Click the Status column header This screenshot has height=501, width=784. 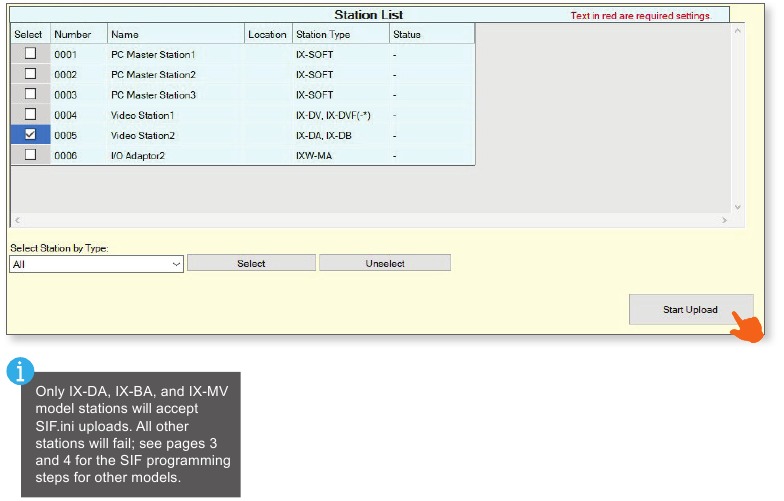[430, 34]
